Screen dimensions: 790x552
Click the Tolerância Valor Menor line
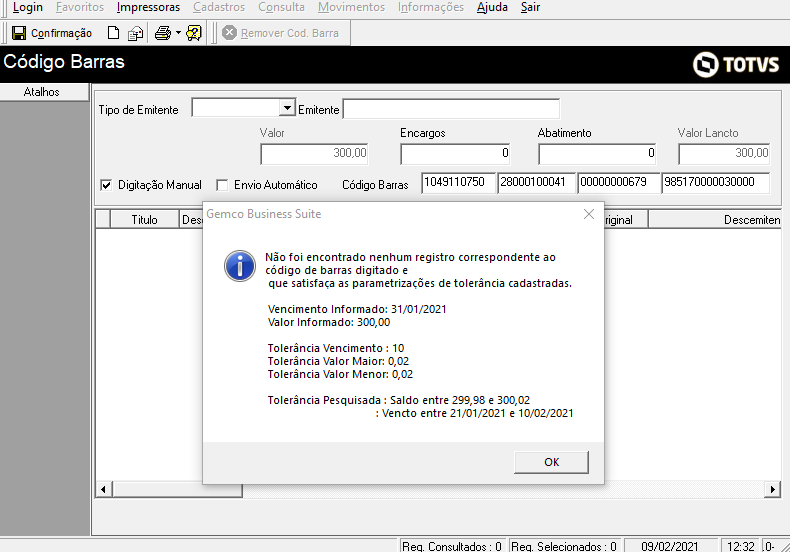(340, 374)
